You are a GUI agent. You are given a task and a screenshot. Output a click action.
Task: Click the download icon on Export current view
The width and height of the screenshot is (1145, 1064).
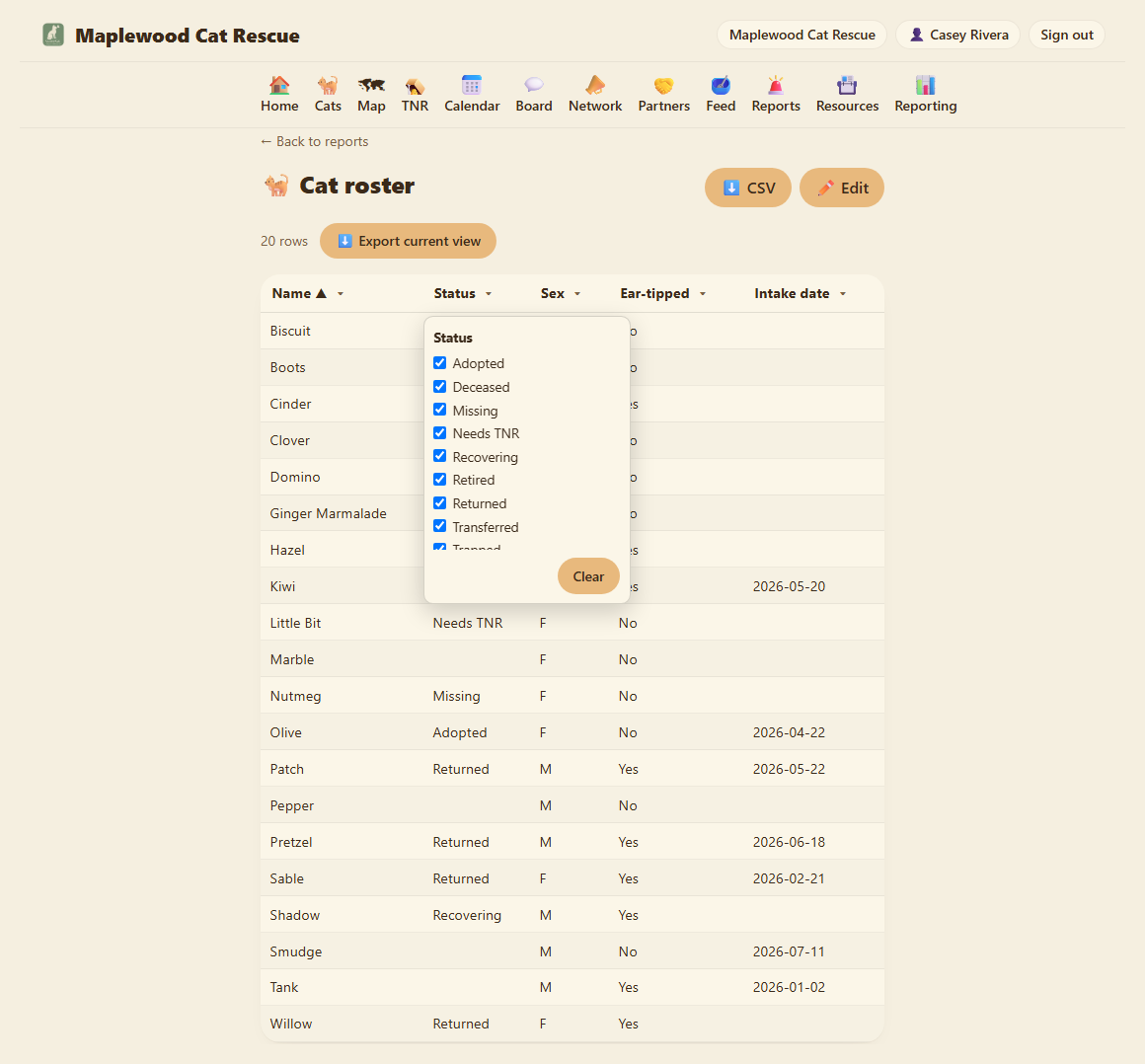click(344, 241)
